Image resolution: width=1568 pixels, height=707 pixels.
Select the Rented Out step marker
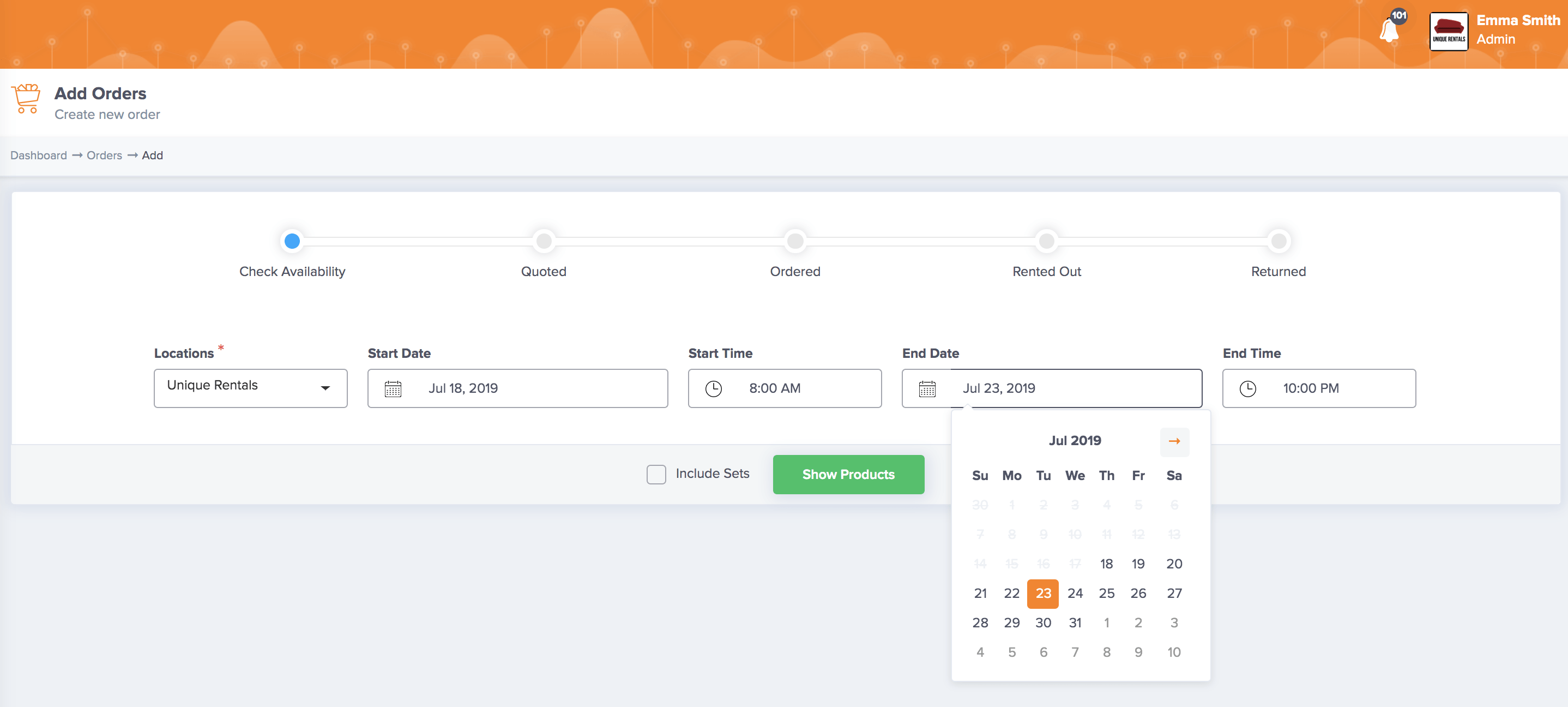click(1046, 241)
